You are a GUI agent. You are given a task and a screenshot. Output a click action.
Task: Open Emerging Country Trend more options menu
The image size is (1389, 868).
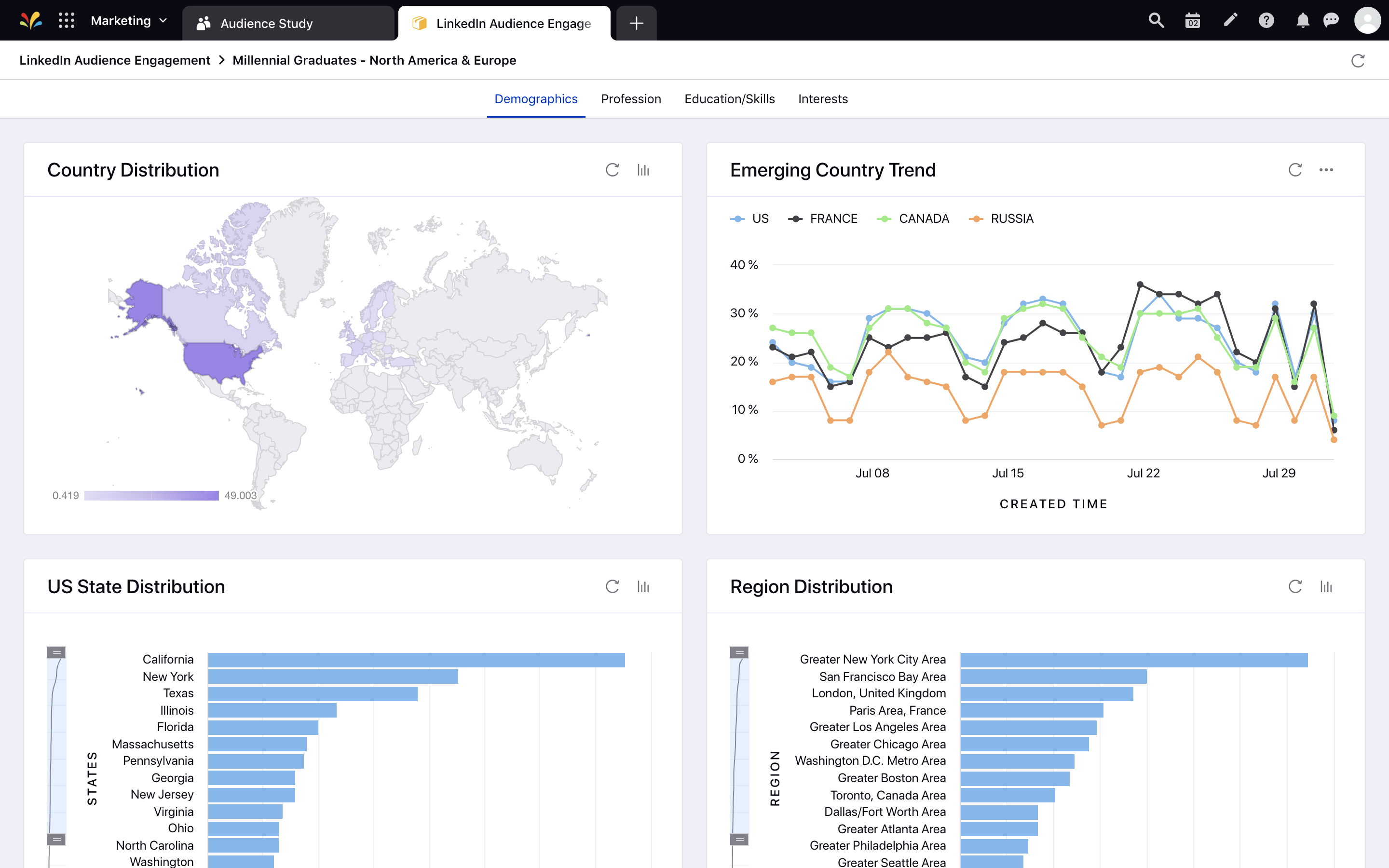pos(1326,170)
